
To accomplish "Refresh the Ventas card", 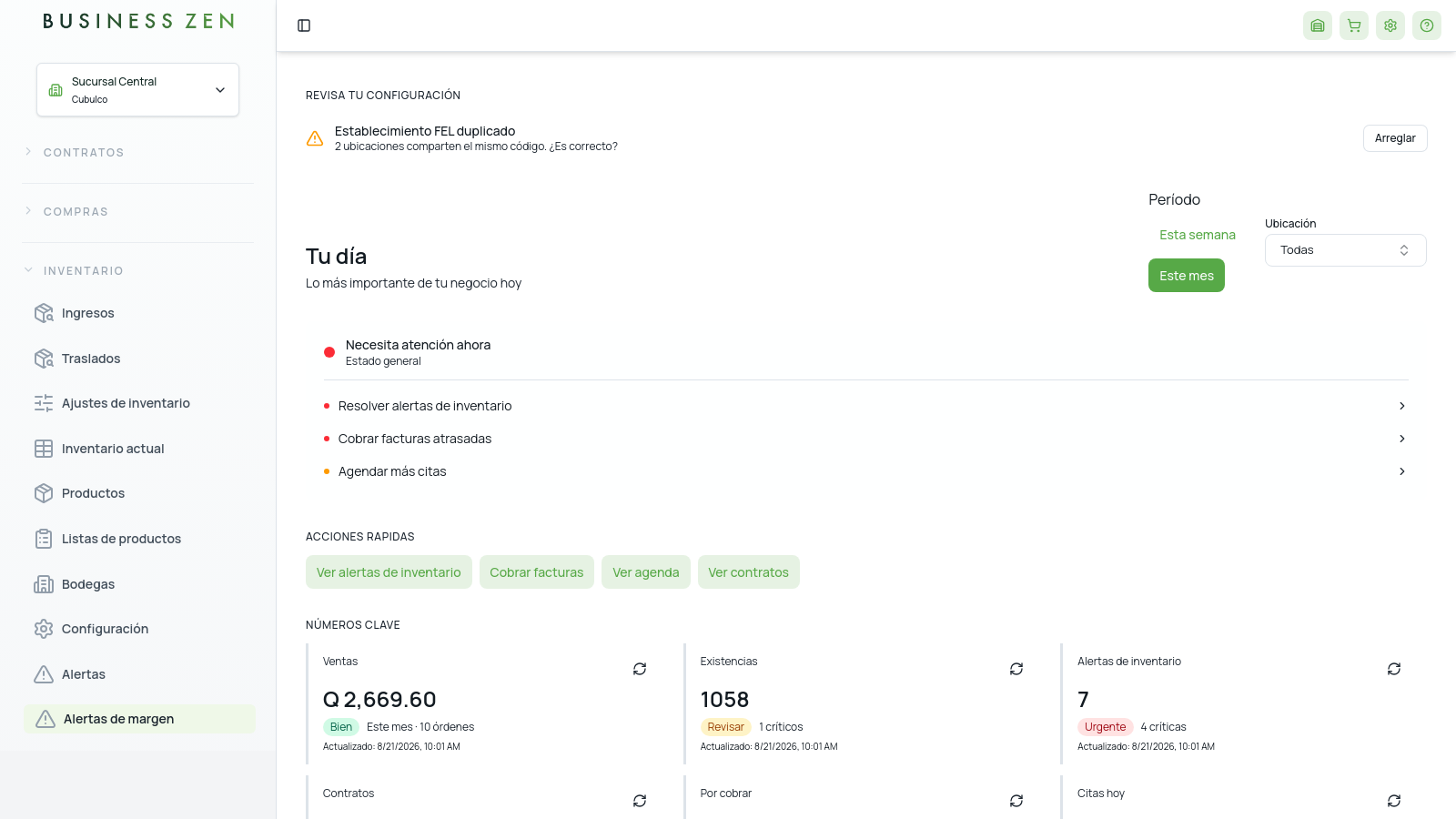I will click(640, 669).
